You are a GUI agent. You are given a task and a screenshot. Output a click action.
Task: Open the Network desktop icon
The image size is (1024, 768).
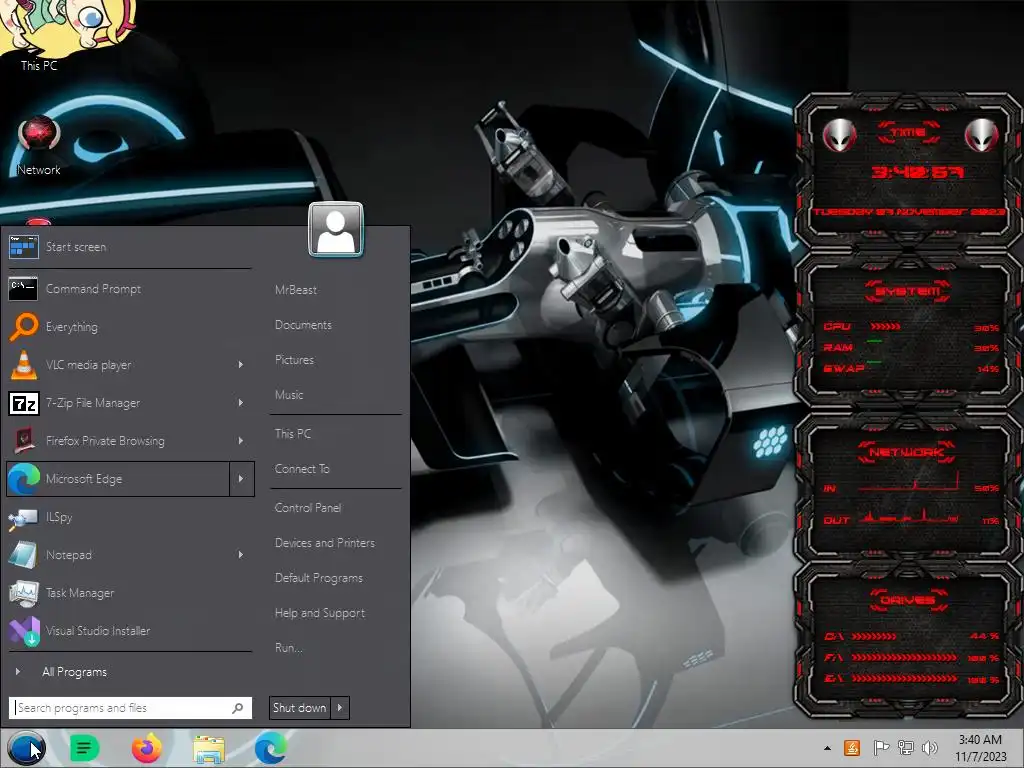pyautogui.click(x=39, y=145)
